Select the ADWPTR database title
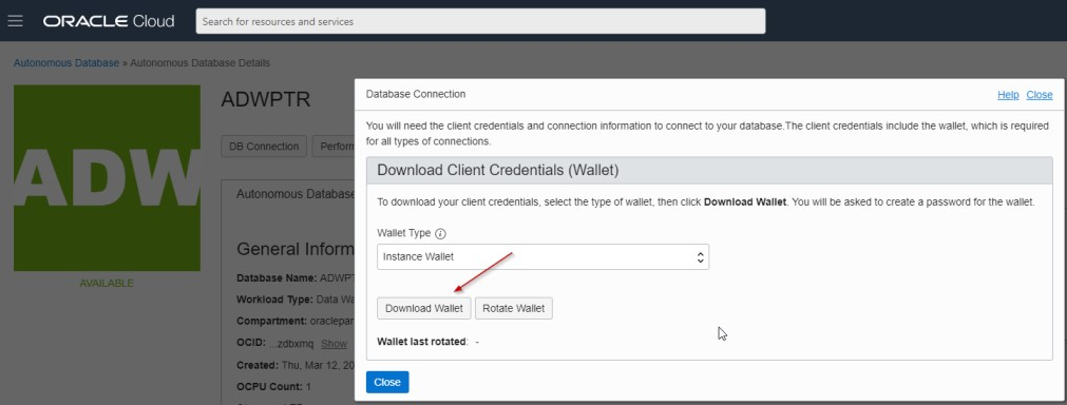 tap(266, 99)
